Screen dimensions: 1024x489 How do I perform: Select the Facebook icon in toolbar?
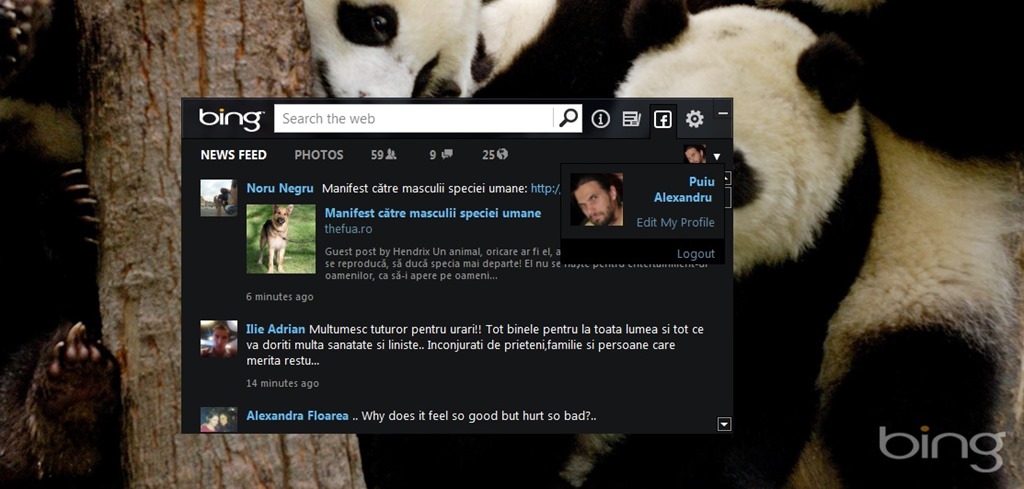point(662,119)
